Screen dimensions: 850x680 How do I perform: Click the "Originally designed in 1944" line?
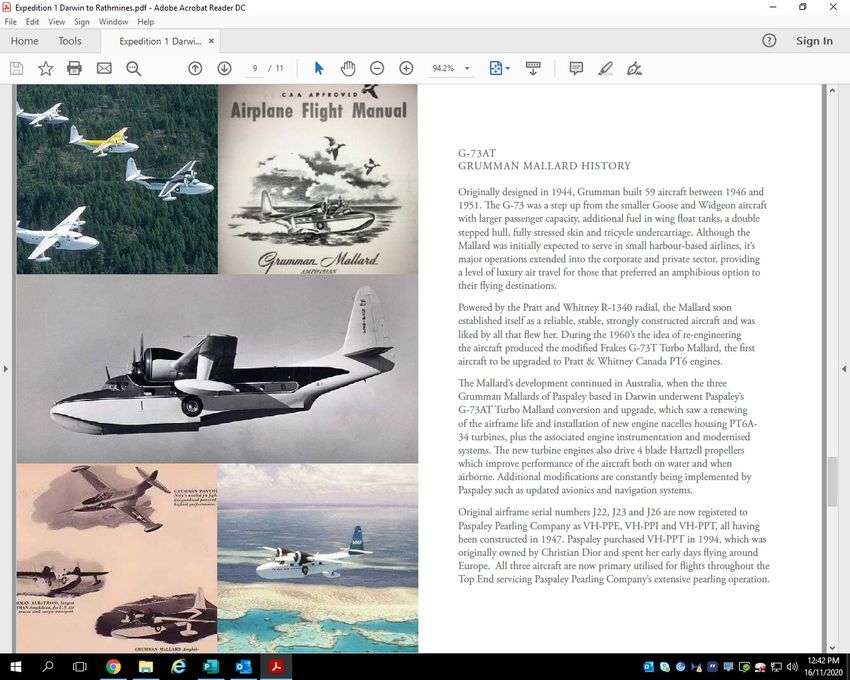click(611, 191)
